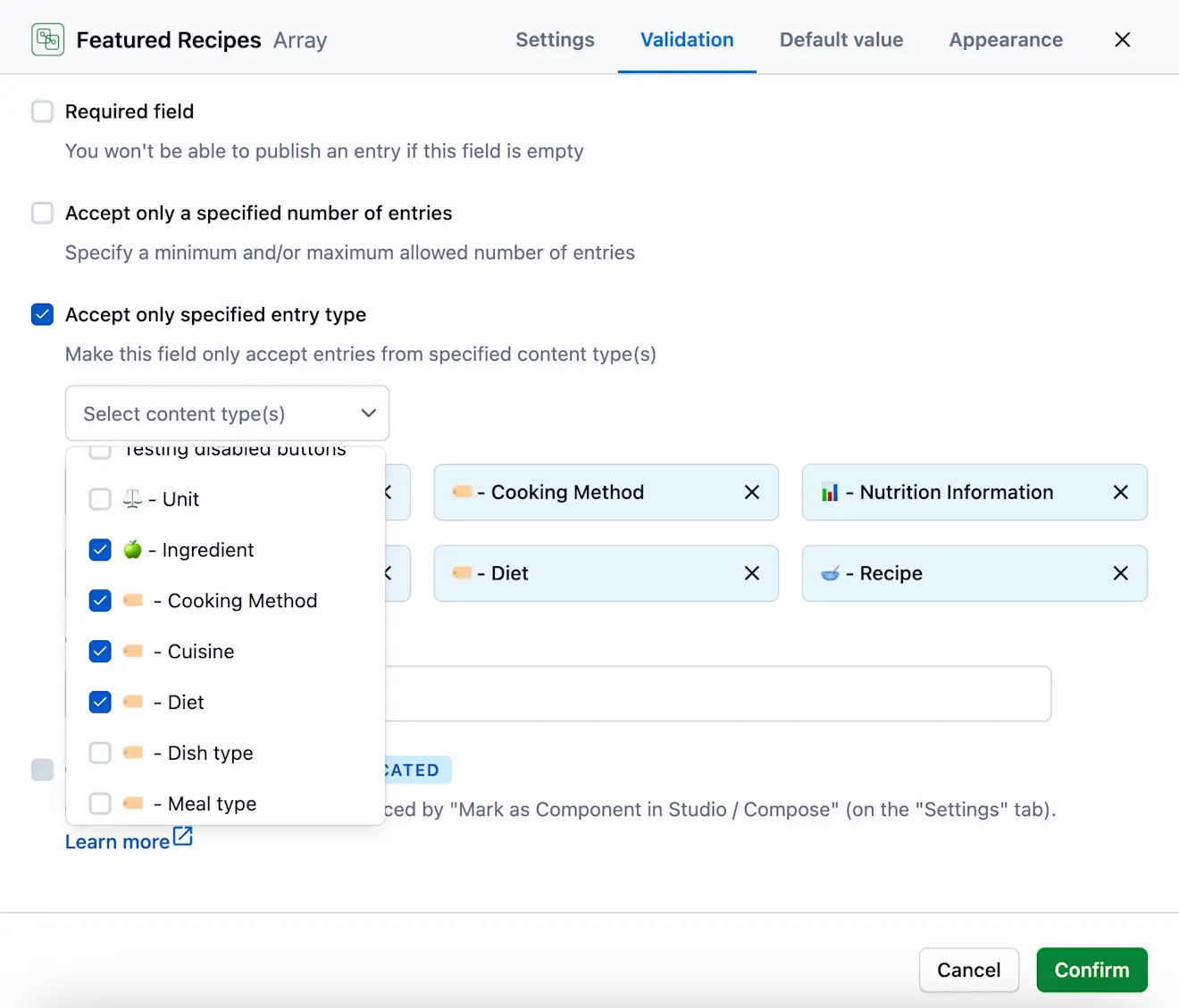Click the Dish type tag icon in list
1179x1008 pixels.
133,753
